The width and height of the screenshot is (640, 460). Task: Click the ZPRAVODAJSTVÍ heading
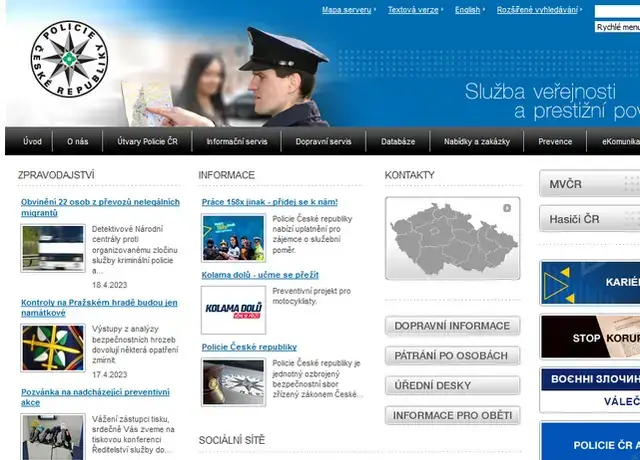pos(56,175)
